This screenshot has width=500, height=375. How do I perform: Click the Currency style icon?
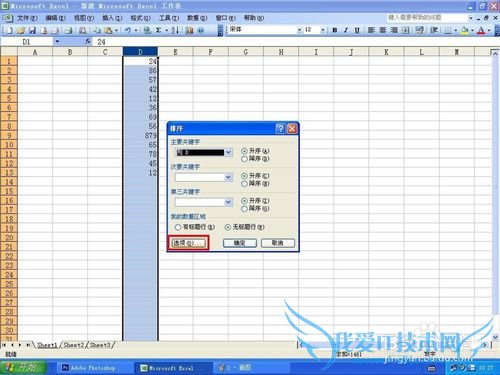[x=420, y=30]
